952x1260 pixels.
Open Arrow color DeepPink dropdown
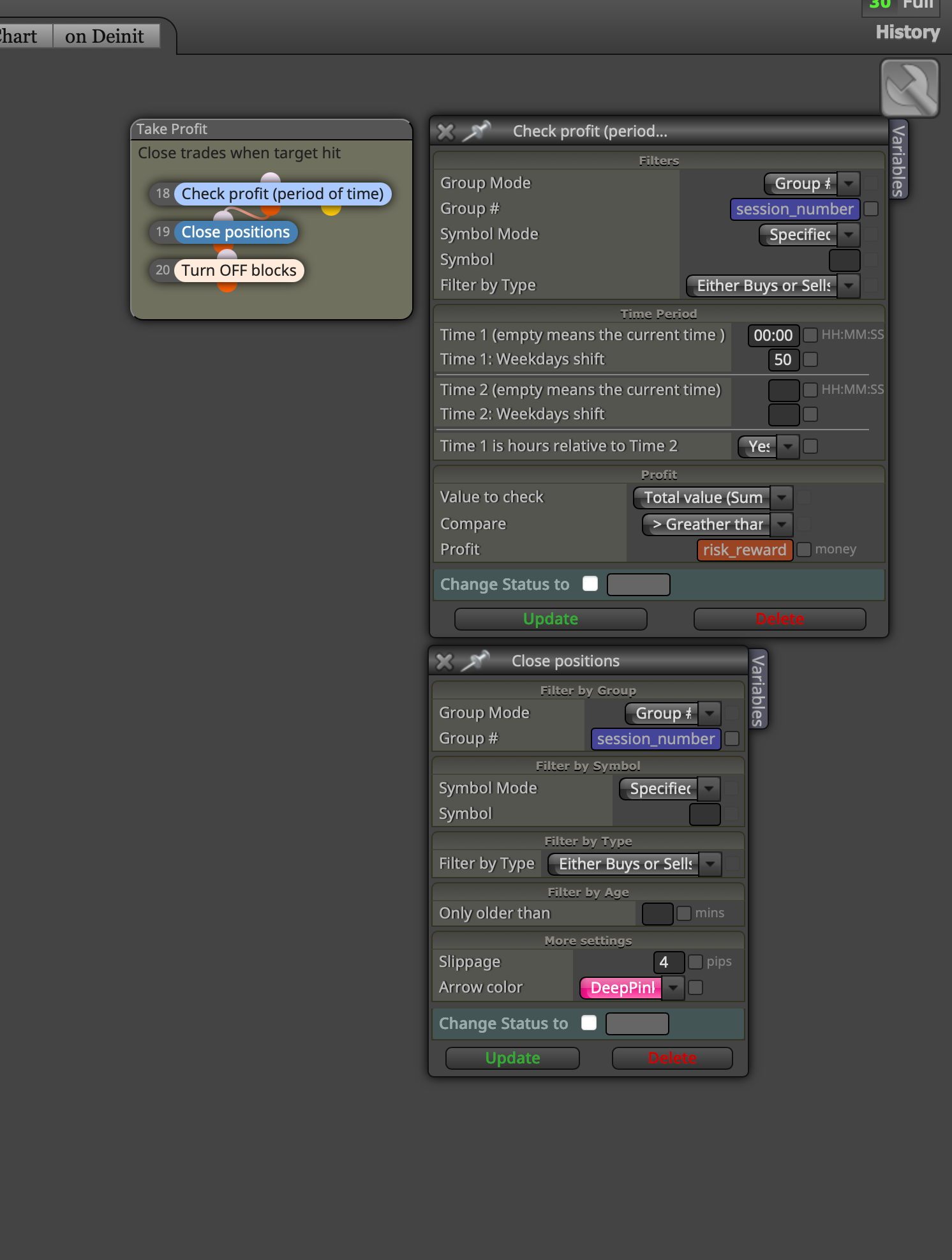click(x=632, y=988)
